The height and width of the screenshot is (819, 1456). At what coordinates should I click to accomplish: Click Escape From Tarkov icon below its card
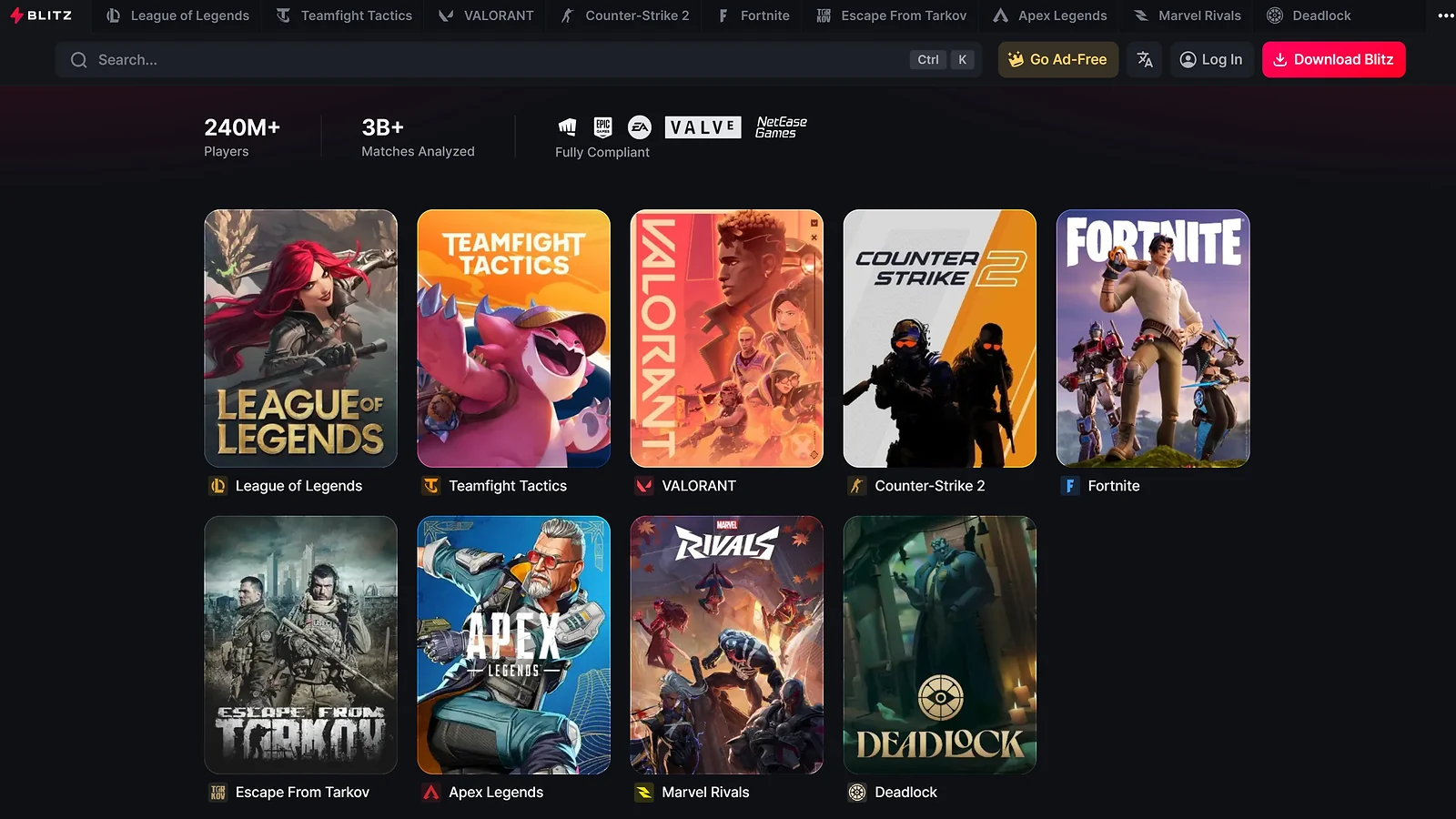pos(217,793)
